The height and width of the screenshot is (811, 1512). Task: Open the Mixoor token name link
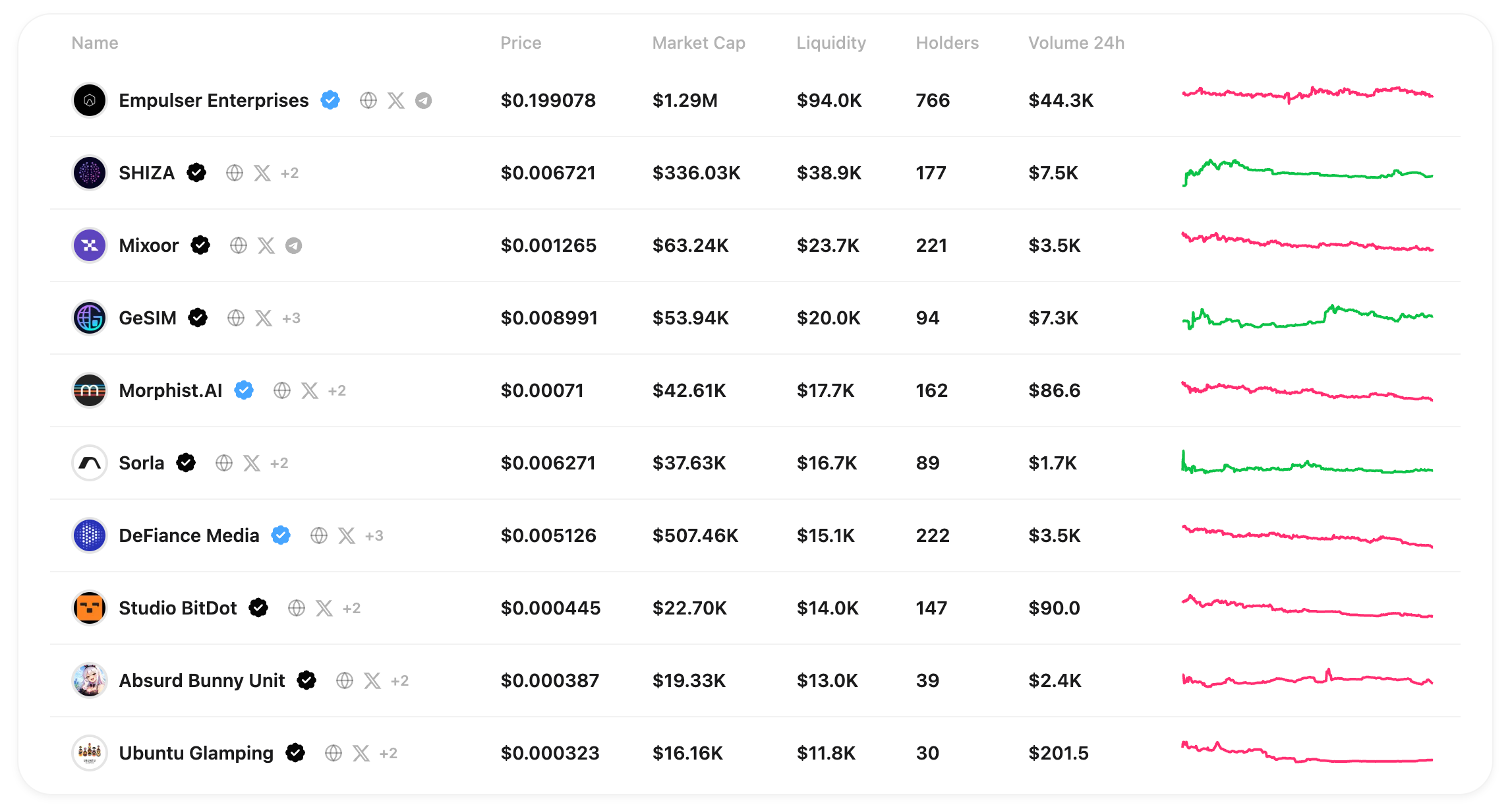[149, 245]
